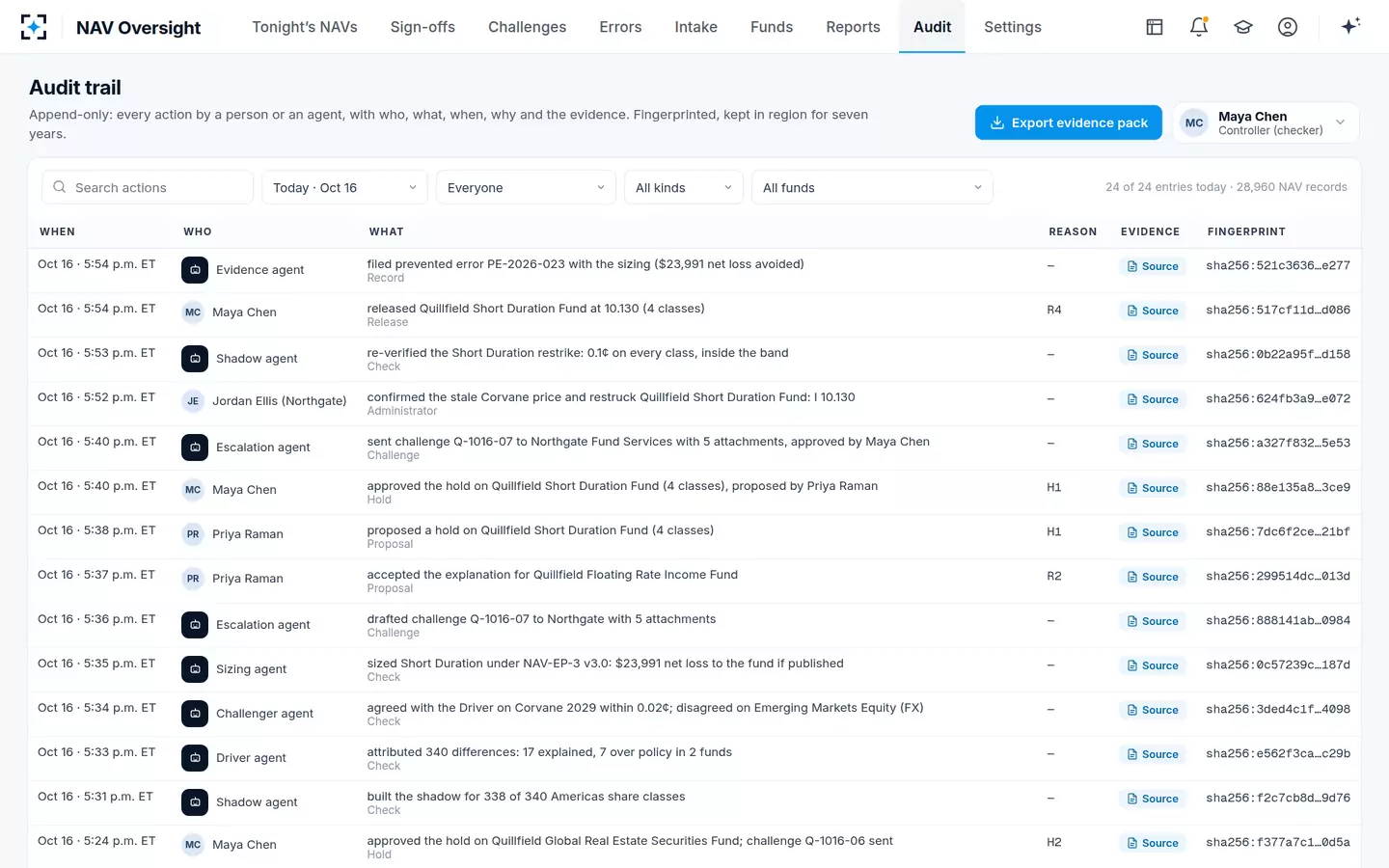1389x868 pixels.
Task: Click Priya Raman avatar in 5:38 p.m. row
Action: coord(193,534)
